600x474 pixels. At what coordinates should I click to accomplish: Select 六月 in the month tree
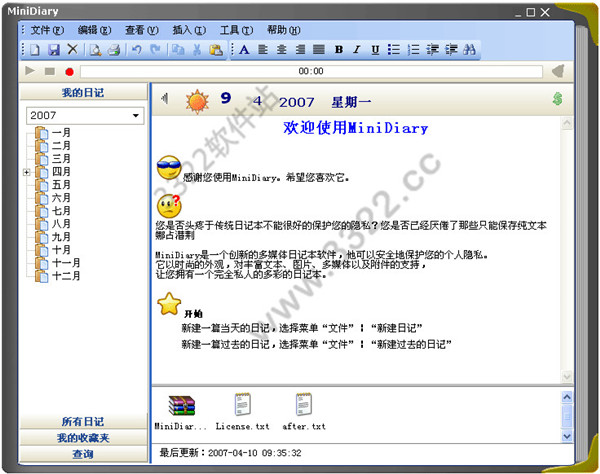(61, 198)
